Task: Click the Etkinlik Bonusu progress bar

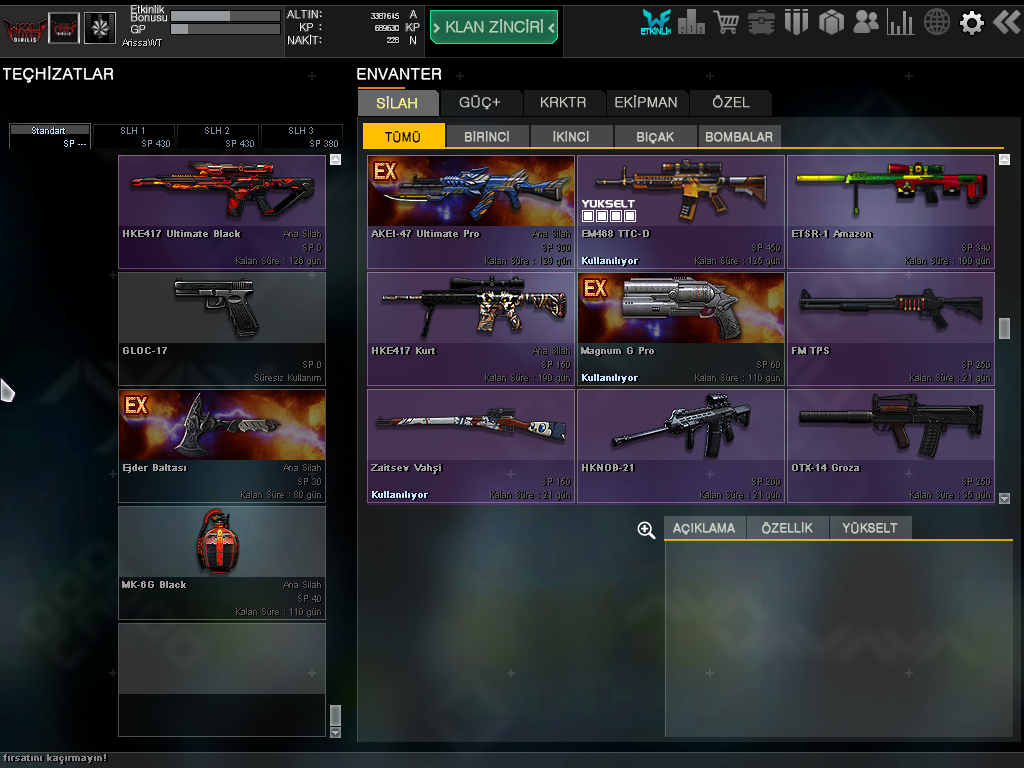Action: 225,16
